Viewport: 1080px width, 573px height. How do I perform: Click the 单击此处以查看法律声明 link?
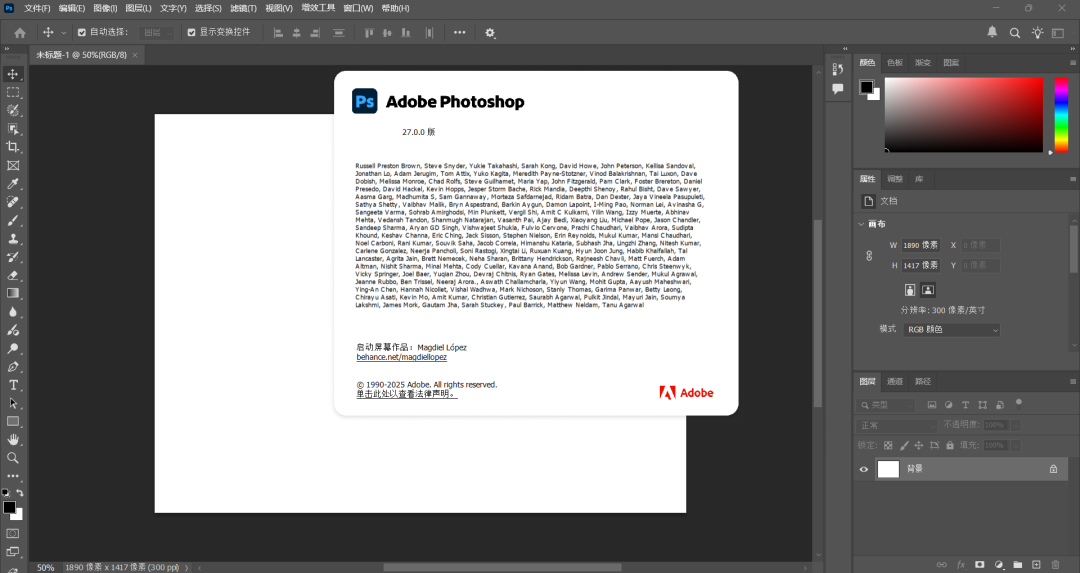click(406, 394)
